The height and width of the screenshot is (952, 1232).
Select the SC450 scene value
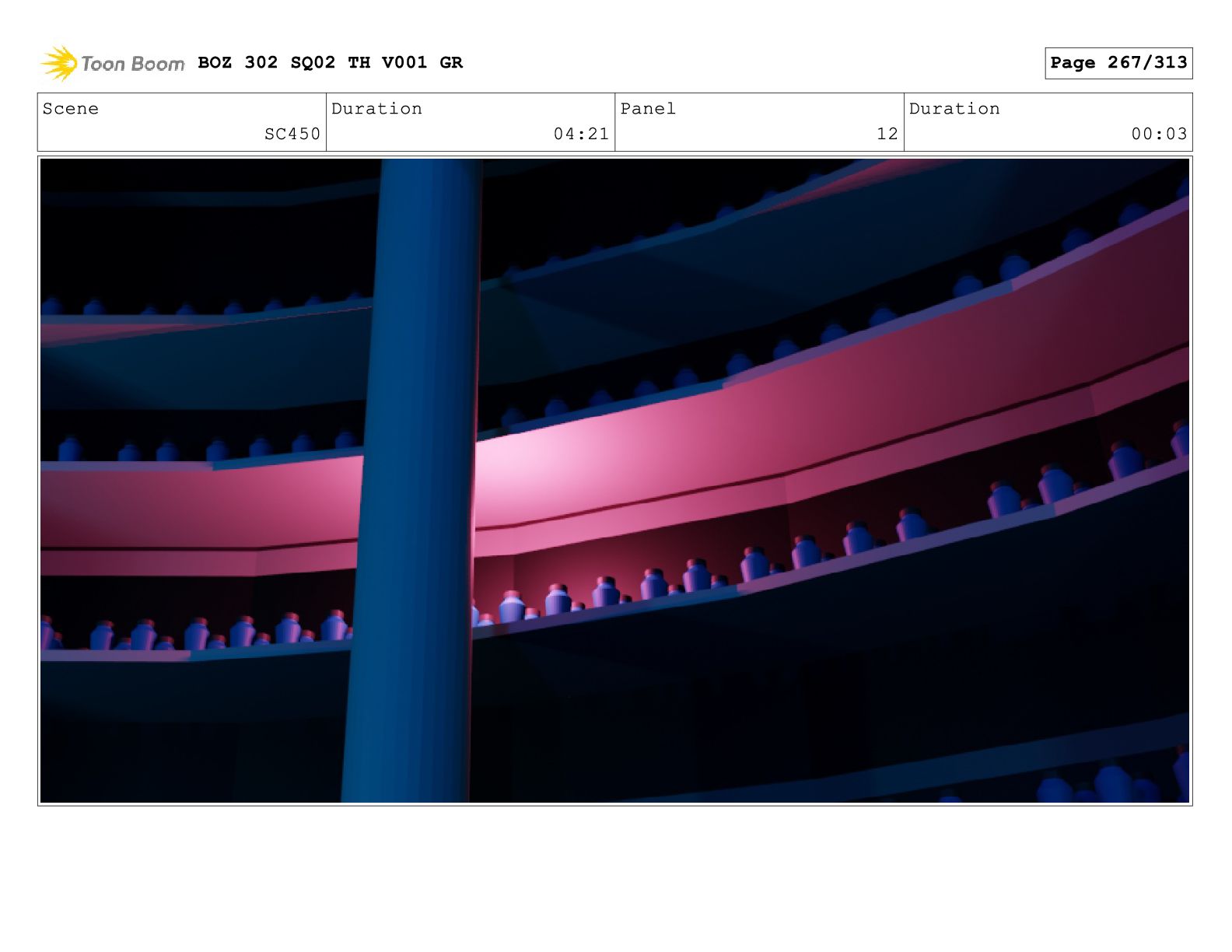tap(292, 134)
